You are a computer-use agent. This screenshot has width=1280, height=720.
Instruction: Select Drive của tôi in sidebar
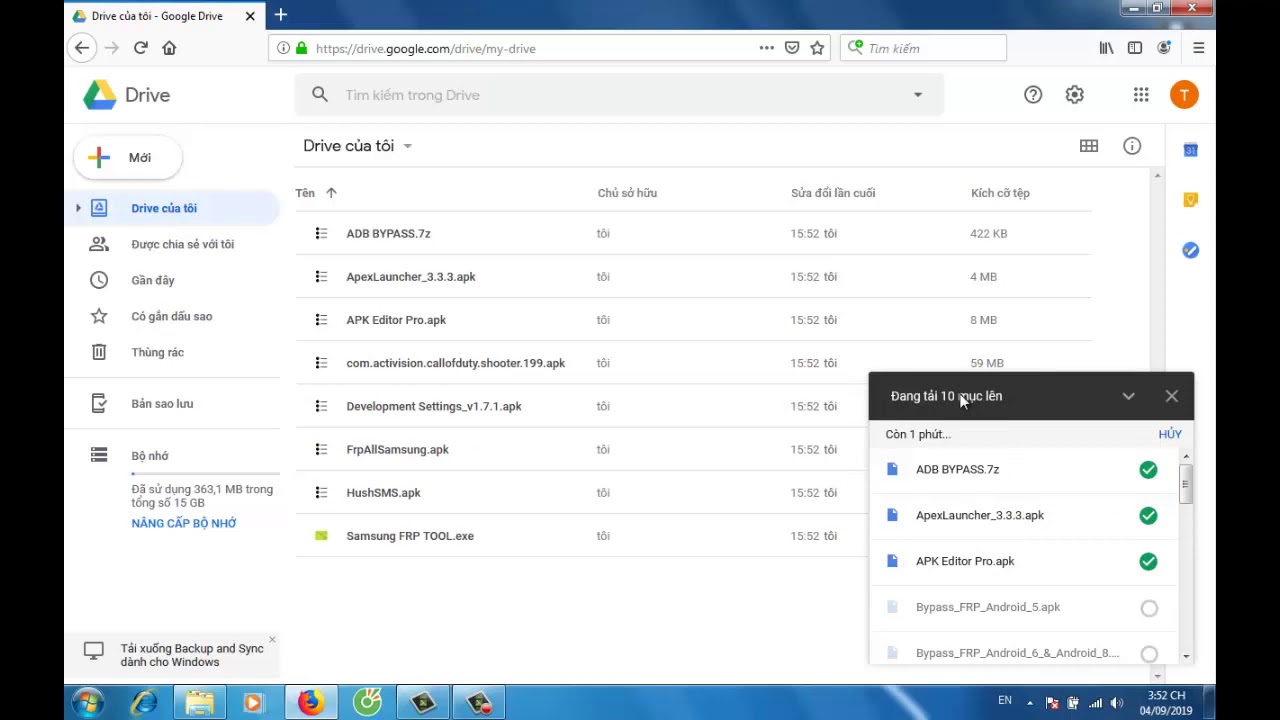[172, 208]
